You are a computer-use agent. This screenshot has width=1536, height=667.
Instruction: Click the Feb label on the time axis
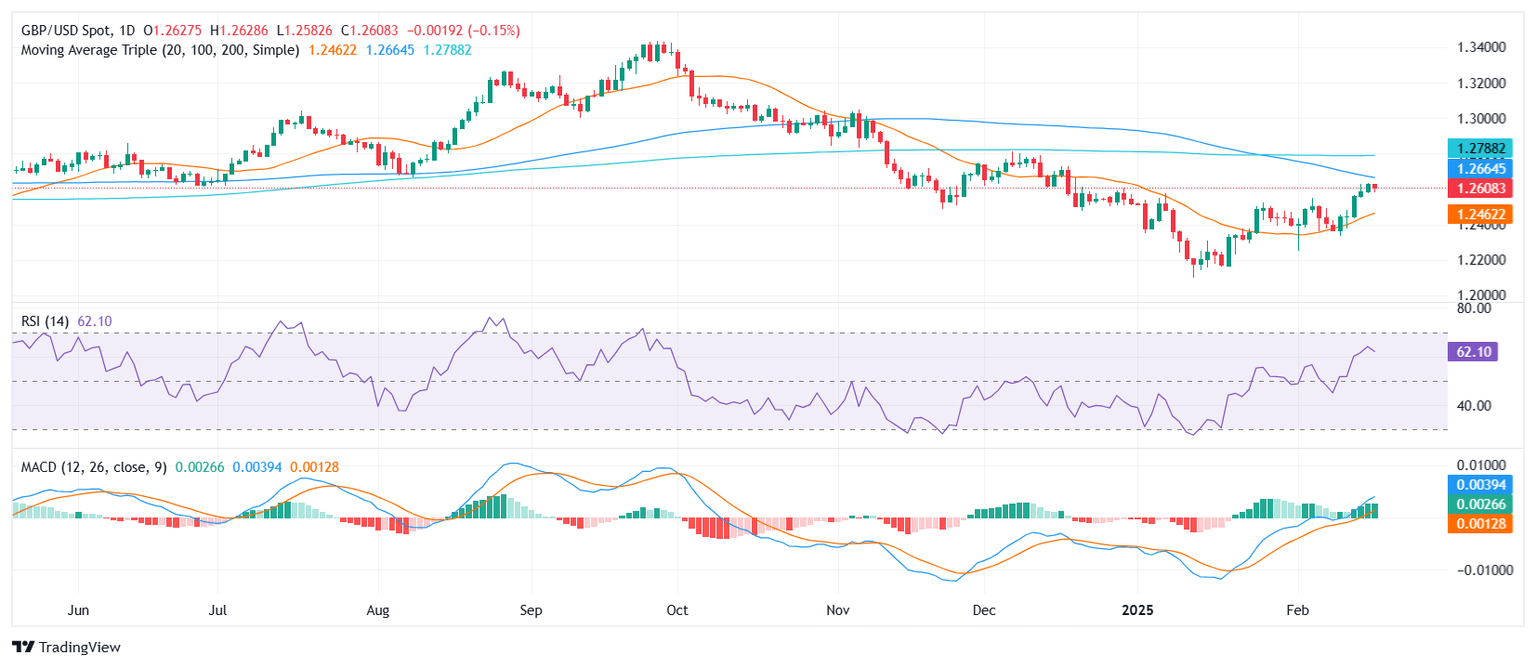click(x=1297, y=609)
